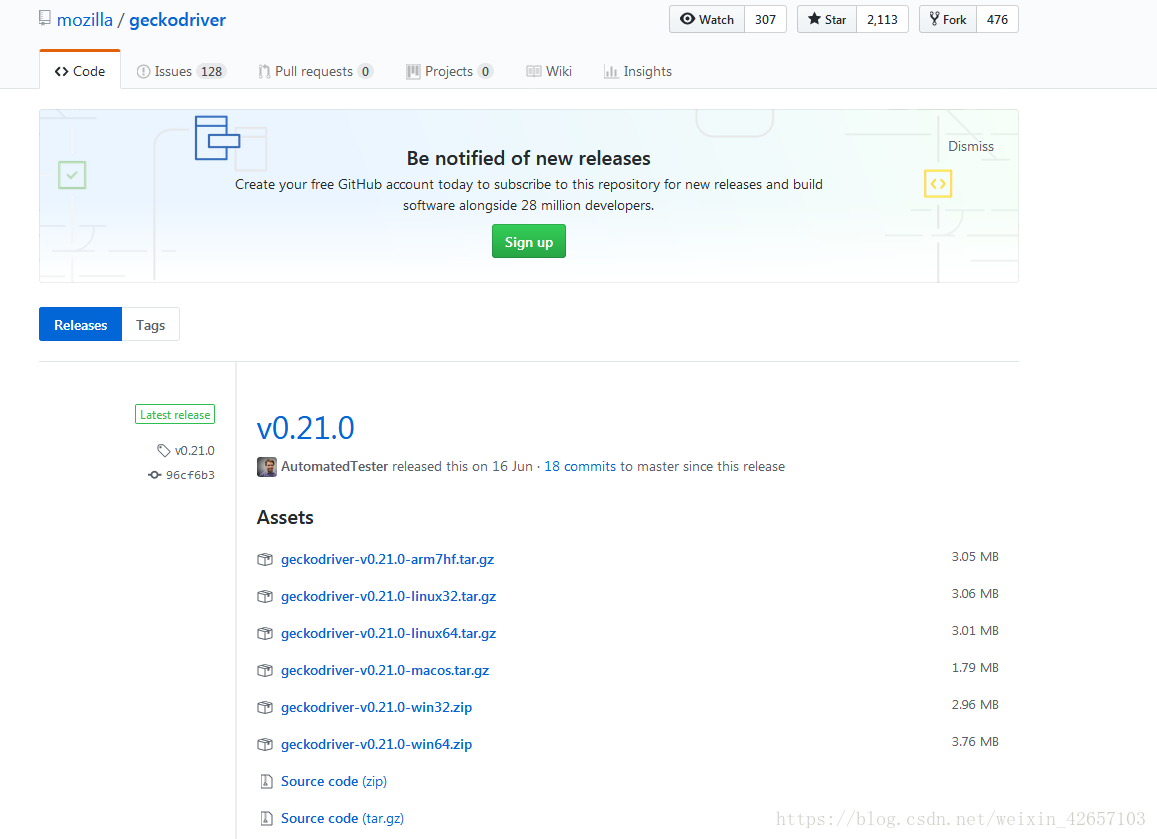Download geckodriver-v0.21.0-win32.zip
1157x839 pixels.
click(x=376, y=707)
